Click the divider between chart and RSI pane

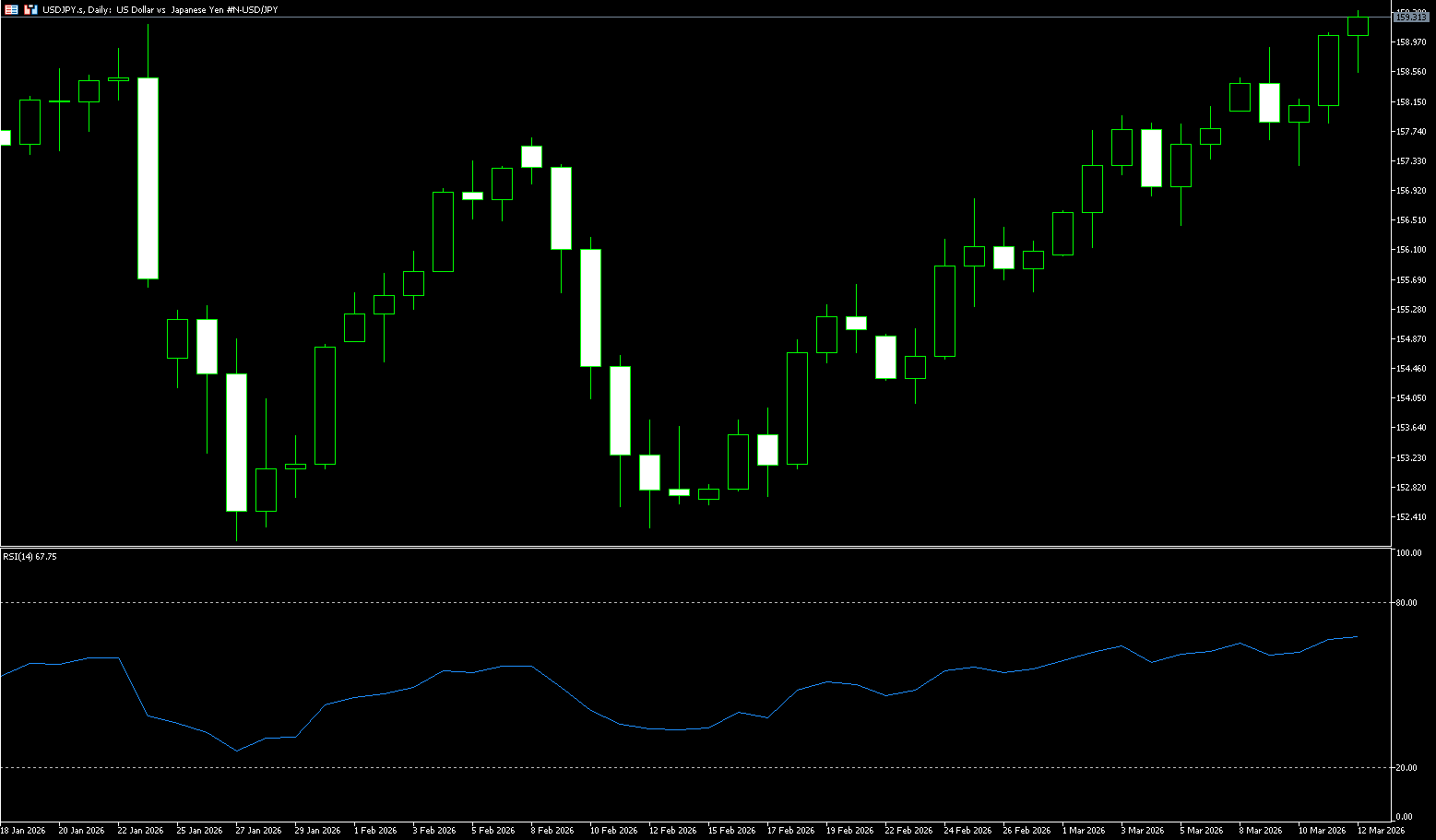[x=692, y=548]
